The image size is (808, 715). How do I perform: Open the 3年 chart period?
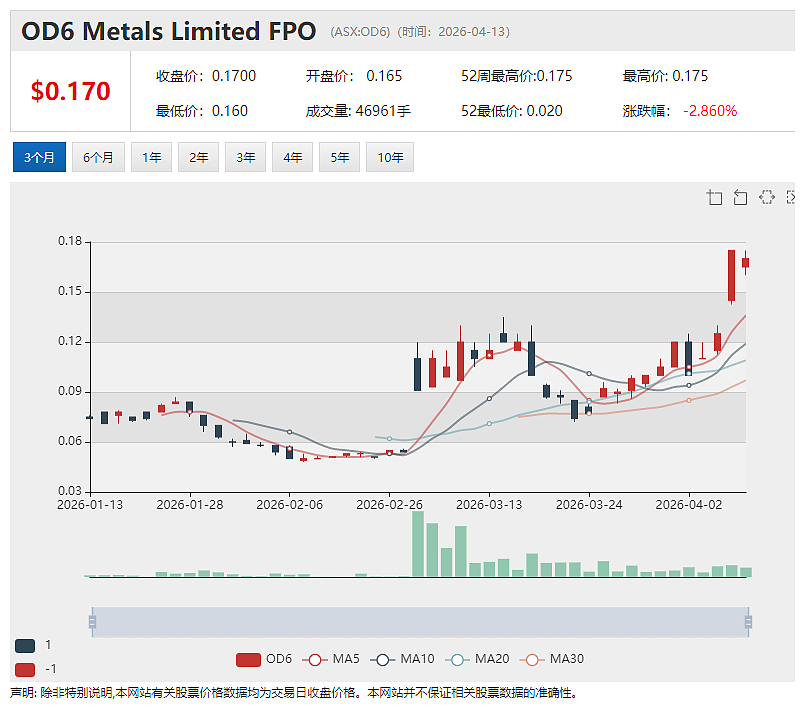pos(245,157)
